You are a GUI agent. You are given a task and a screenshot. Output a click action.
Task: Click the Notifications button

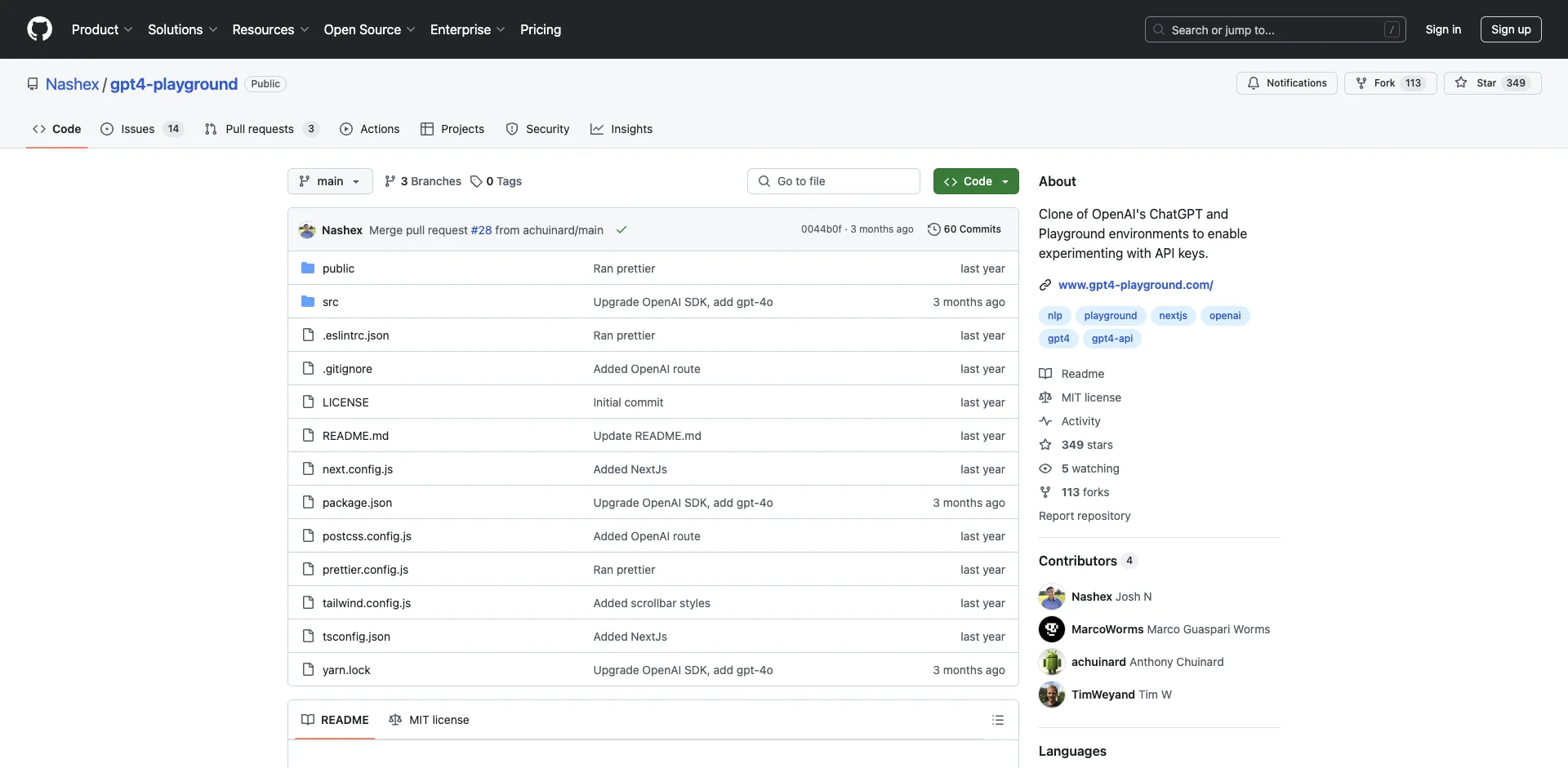point(1287,83)
